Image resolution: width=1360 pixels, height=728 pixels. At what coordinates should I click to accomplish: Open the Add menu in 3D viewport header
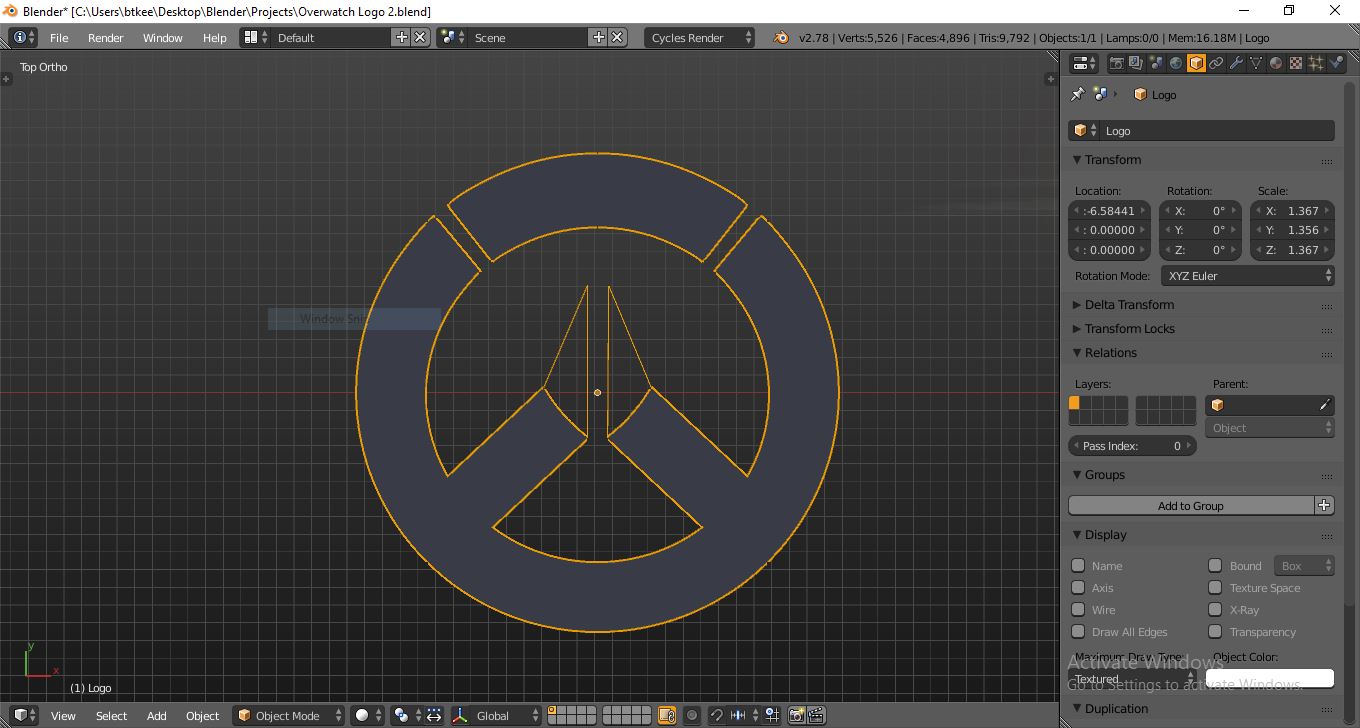pos(157,715)
